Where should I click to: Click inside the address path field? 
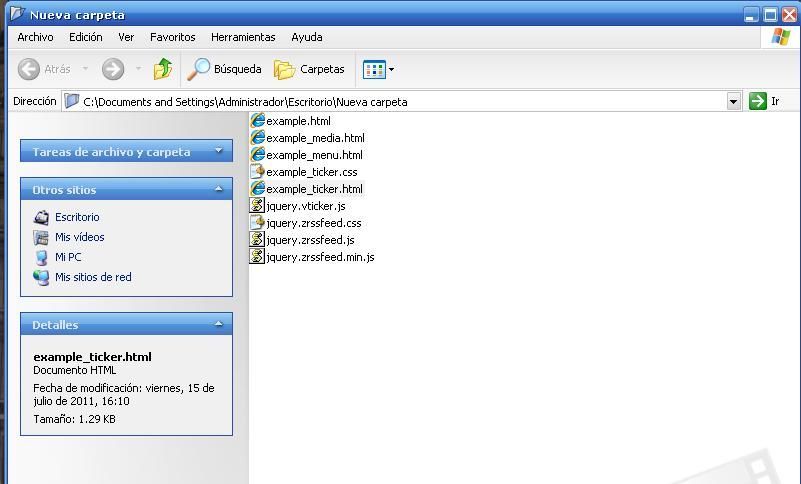click(402, 101)
